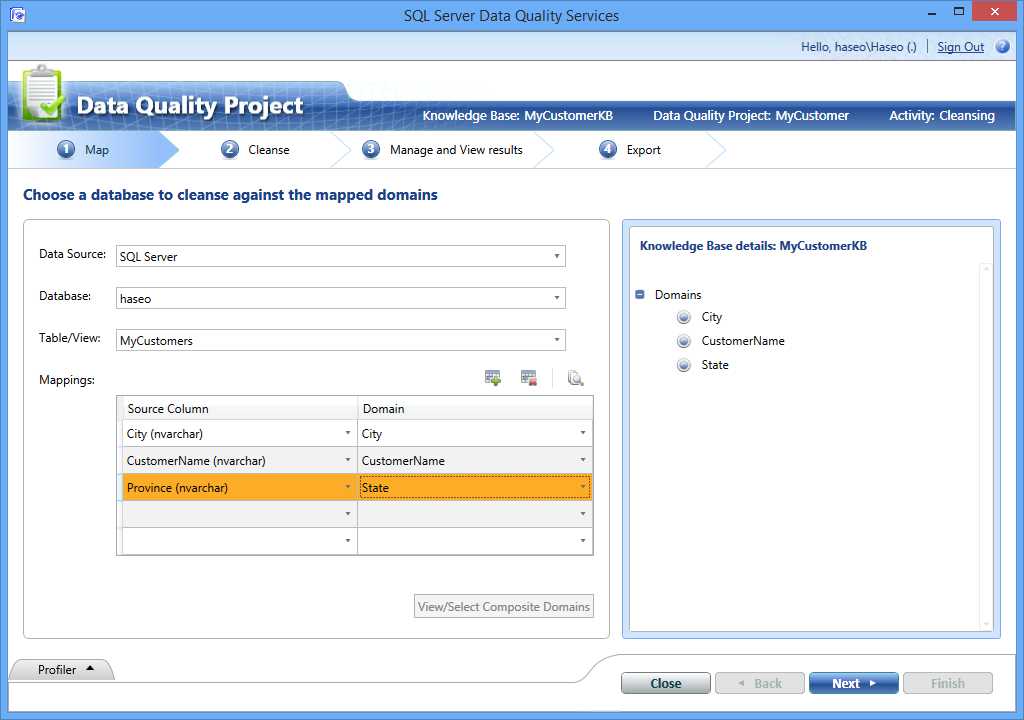Click the Hello, haseo\Haseo user text
The height and width of the screenshot is (720, 1024).
858,47
